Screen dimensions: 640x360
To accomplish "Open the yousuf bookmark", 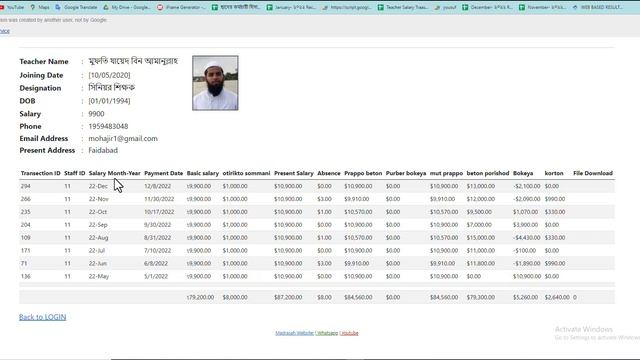I will click(446, 7).
